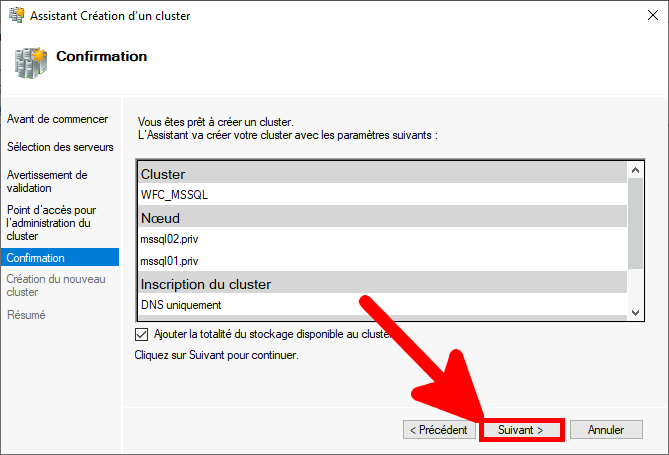Click the Création du nouveau cluster step
This screenshot has width=669, height=455.
pyautogui.click(x=56, y=285)
